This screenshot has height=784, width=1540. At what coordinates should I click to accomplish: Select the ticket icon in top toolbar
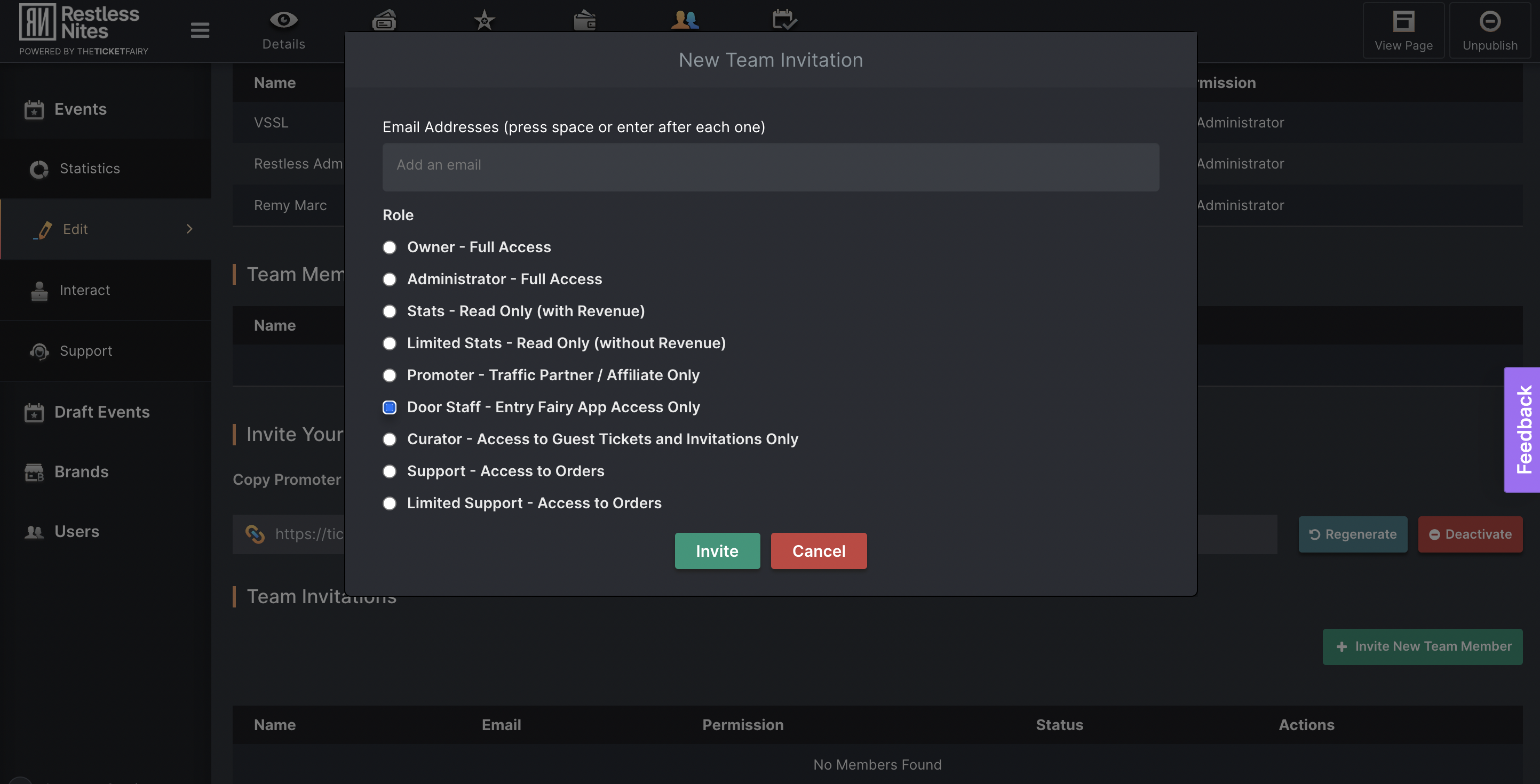point(384,20)
